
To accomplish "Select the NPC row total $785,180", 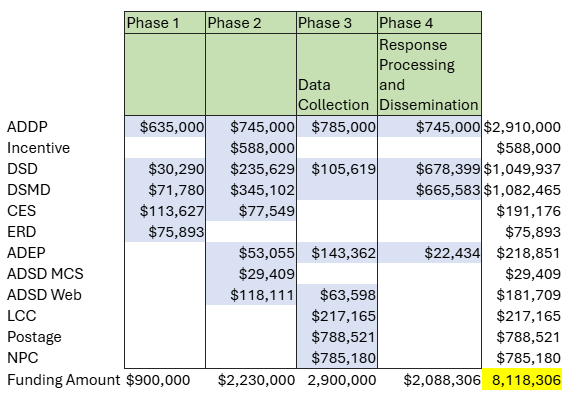I will pyautogui.click(x=528, y=358).
